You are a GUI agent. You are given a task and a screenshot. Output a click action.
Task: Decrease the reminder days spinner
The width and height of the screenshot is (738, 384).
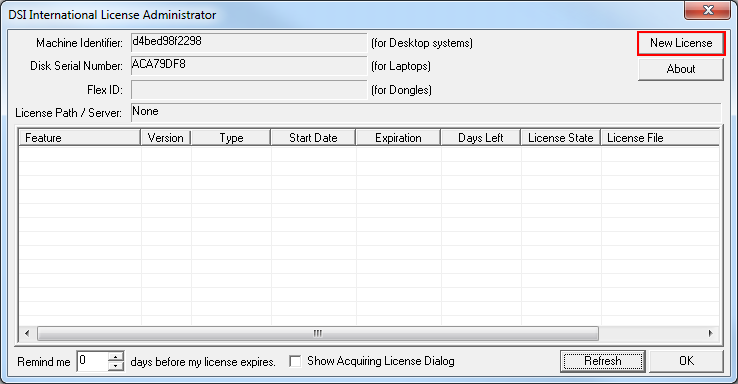coord(116,366)
